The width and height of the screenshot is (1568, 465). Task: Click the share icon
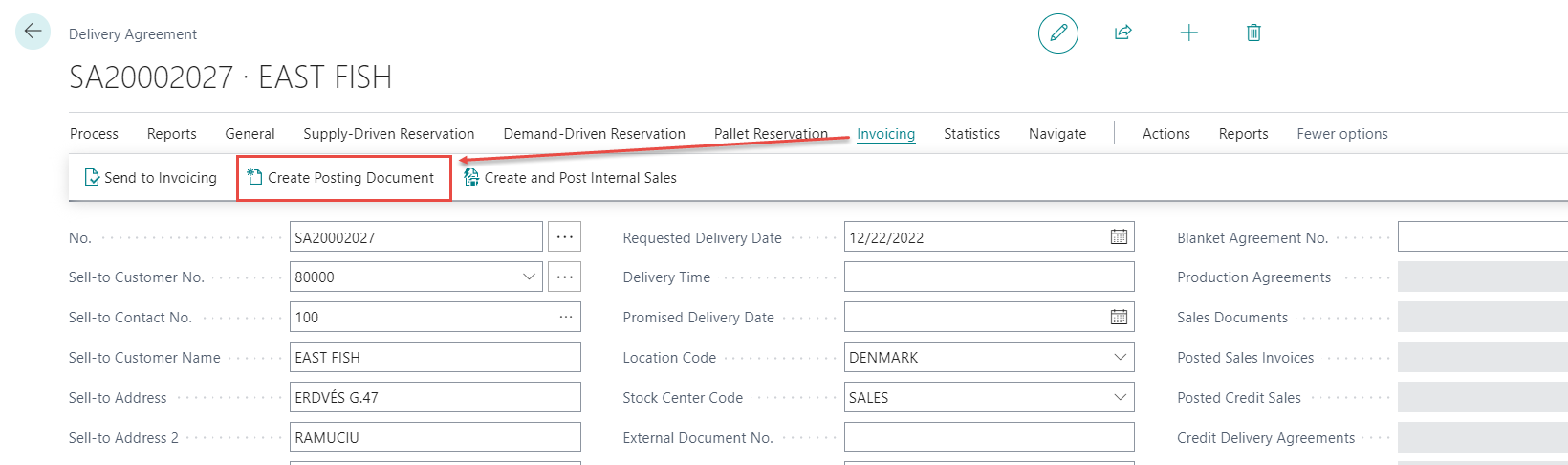(1122, 33)
